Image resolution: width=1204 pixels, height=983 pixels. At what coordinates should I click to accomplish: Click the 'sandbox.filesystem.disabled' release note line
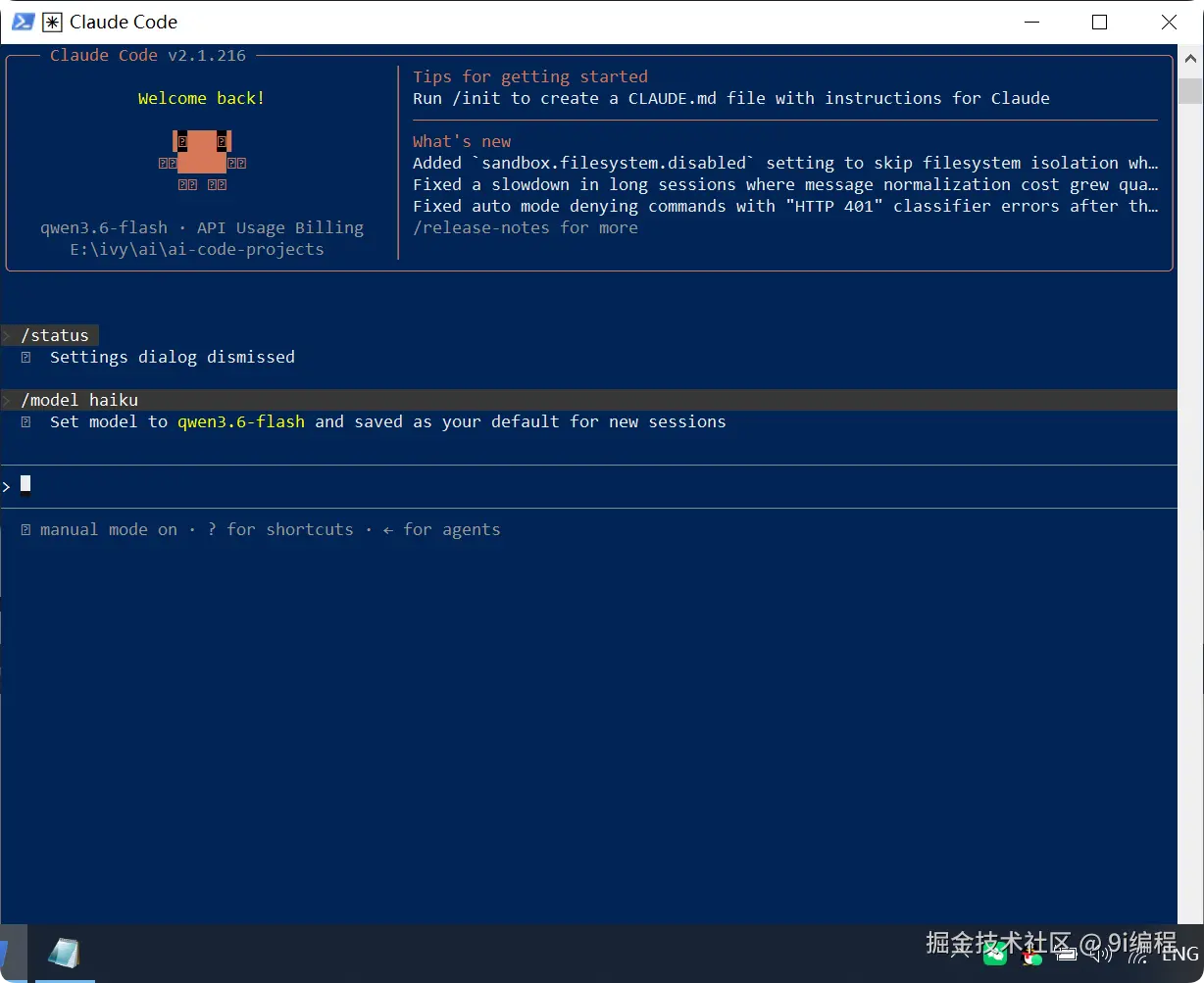point(785,163)
